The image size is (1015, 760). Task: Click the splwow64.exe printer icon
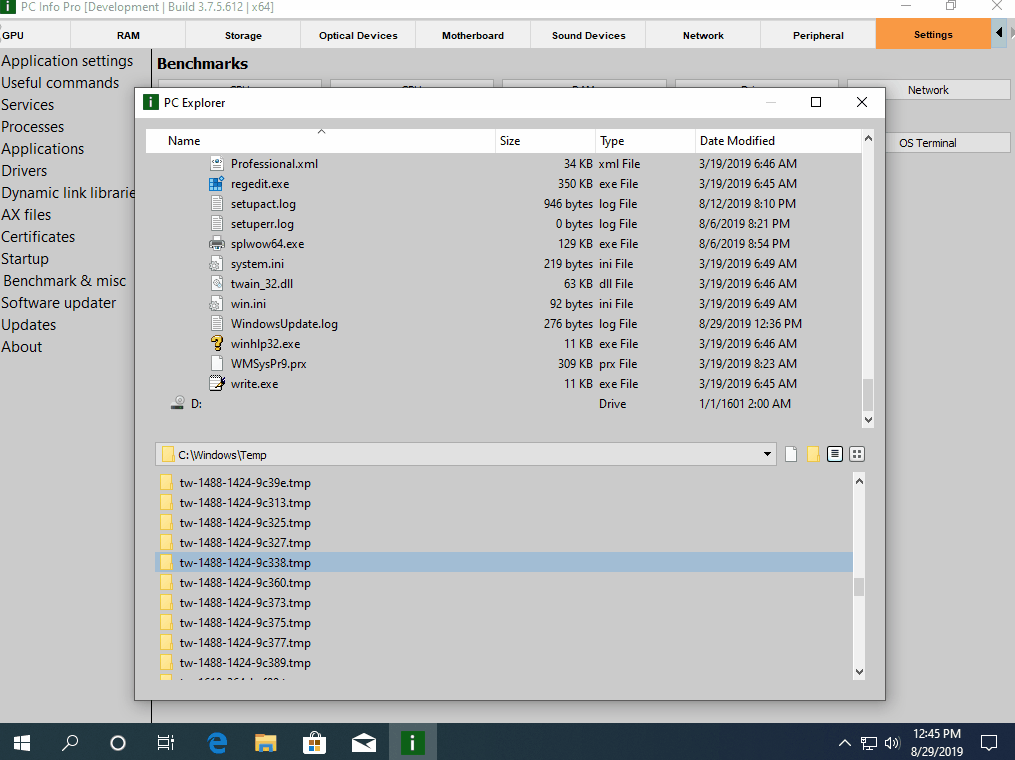tap(216, 243)
